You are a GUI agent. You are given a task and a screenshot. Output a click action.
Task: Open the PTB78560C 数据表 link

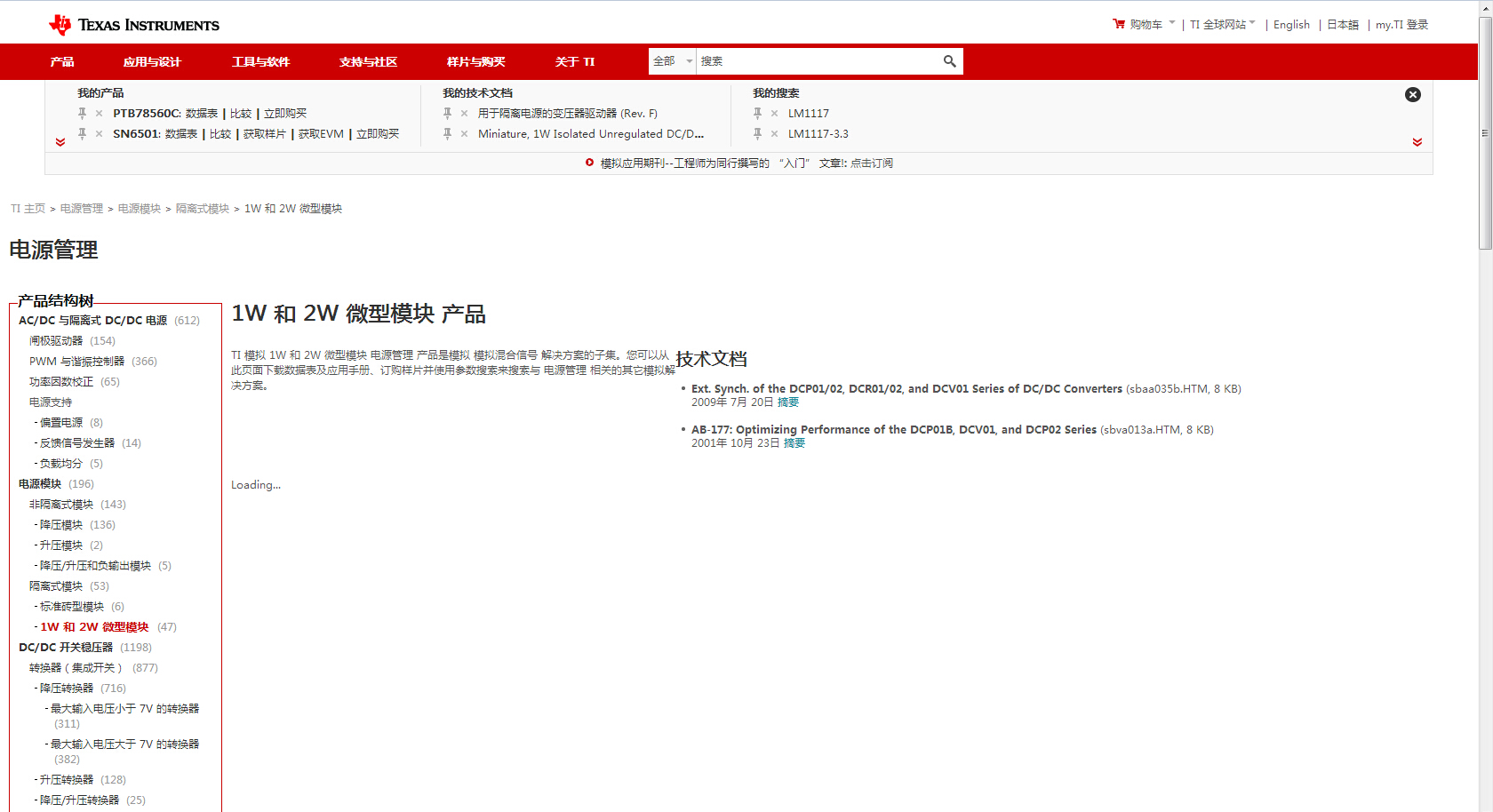[202, 114]
